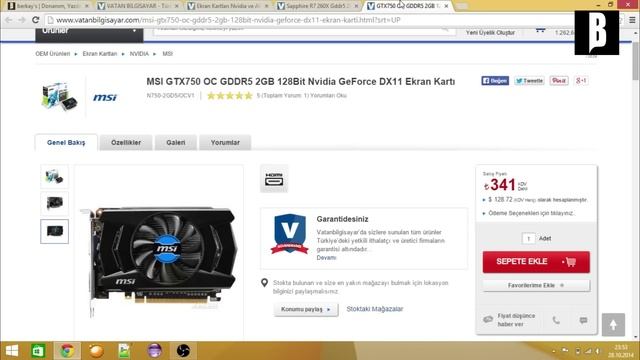
Task: Close the GTX750 browser tab
Action: coord(446,6)
